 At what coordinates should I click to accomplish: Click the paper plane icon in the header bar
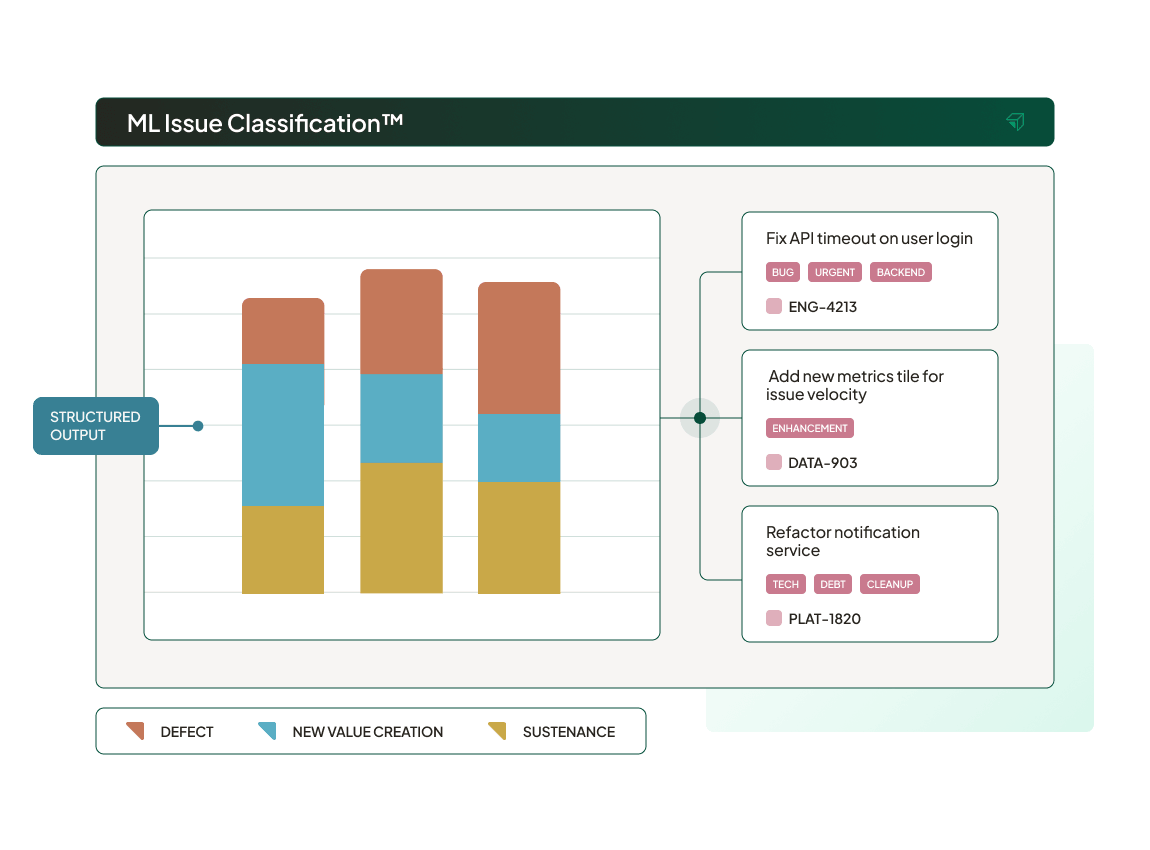[1016, 121]
